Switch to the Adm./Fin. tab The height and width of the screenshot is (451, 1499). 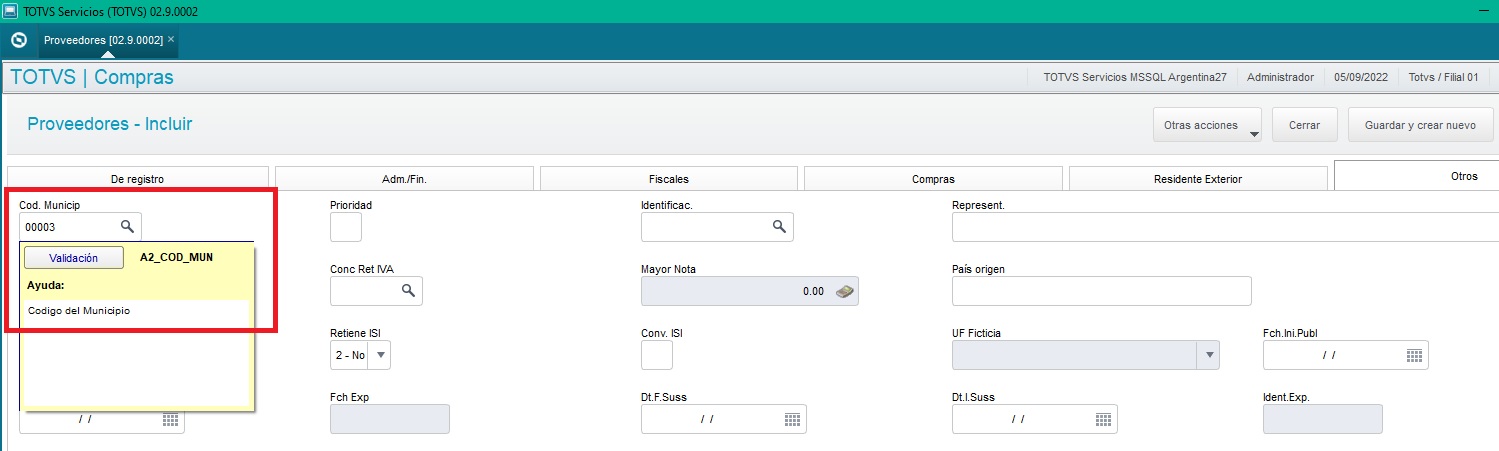(x=404, y=179)
